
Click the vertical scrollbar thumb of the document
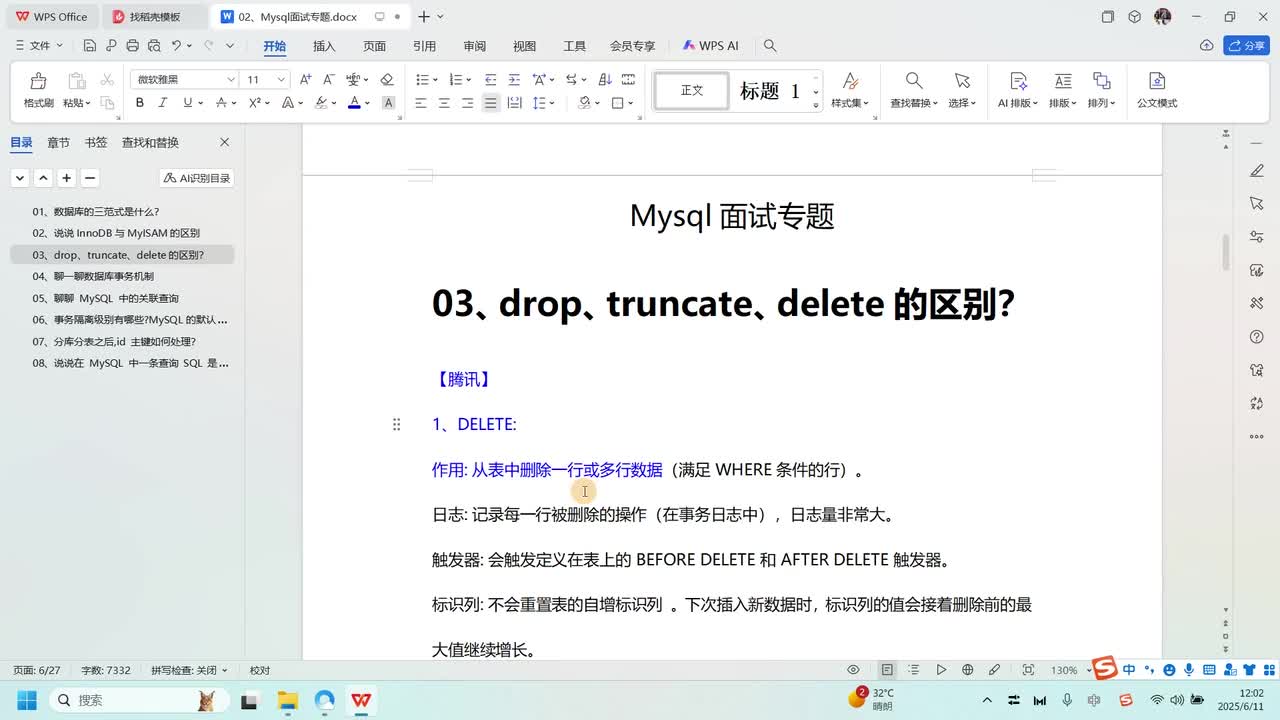tap(1226, 252)
